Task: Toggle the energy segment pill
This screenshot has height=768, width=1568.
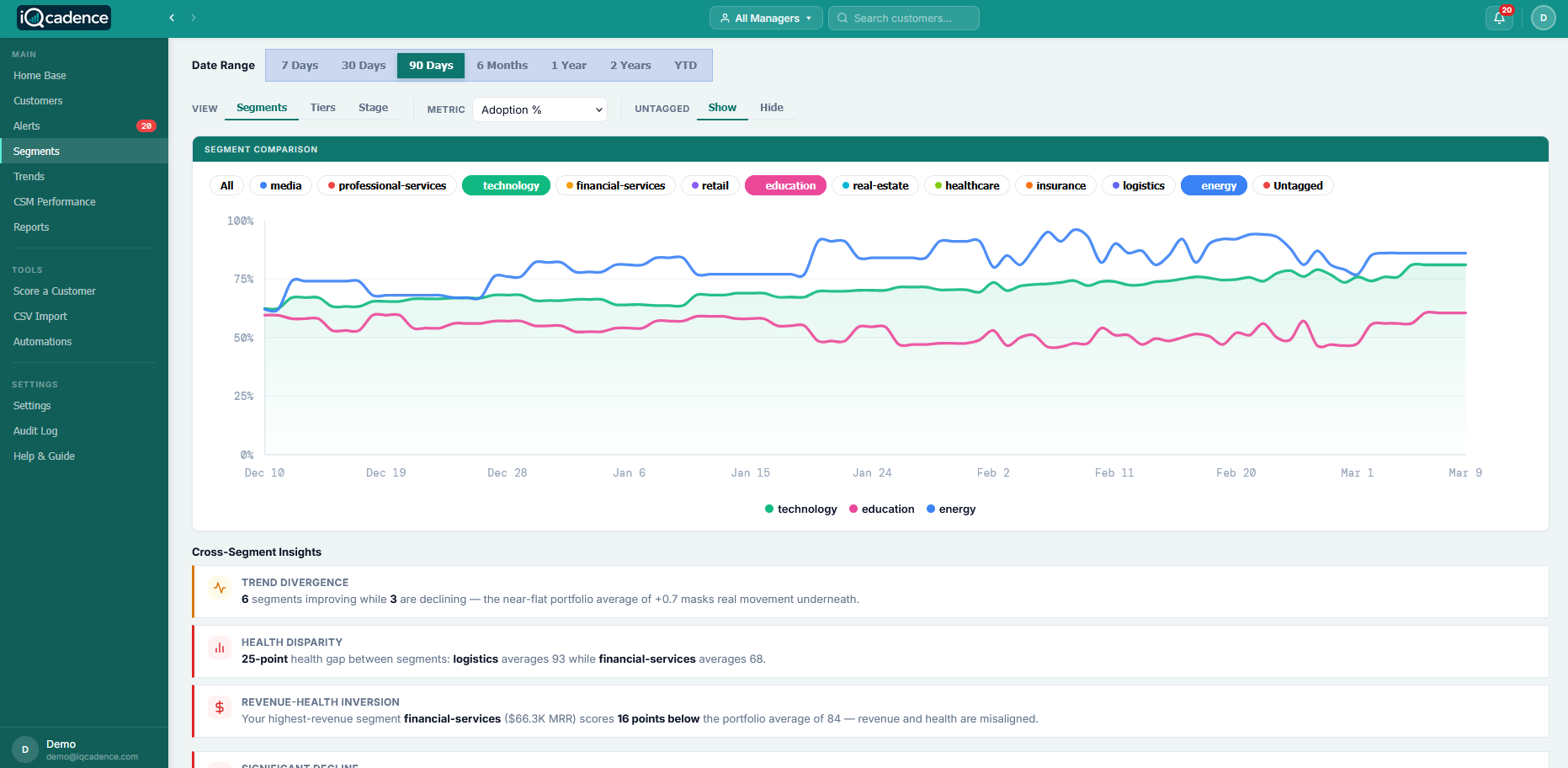Action: click(x=1214, y=185)
